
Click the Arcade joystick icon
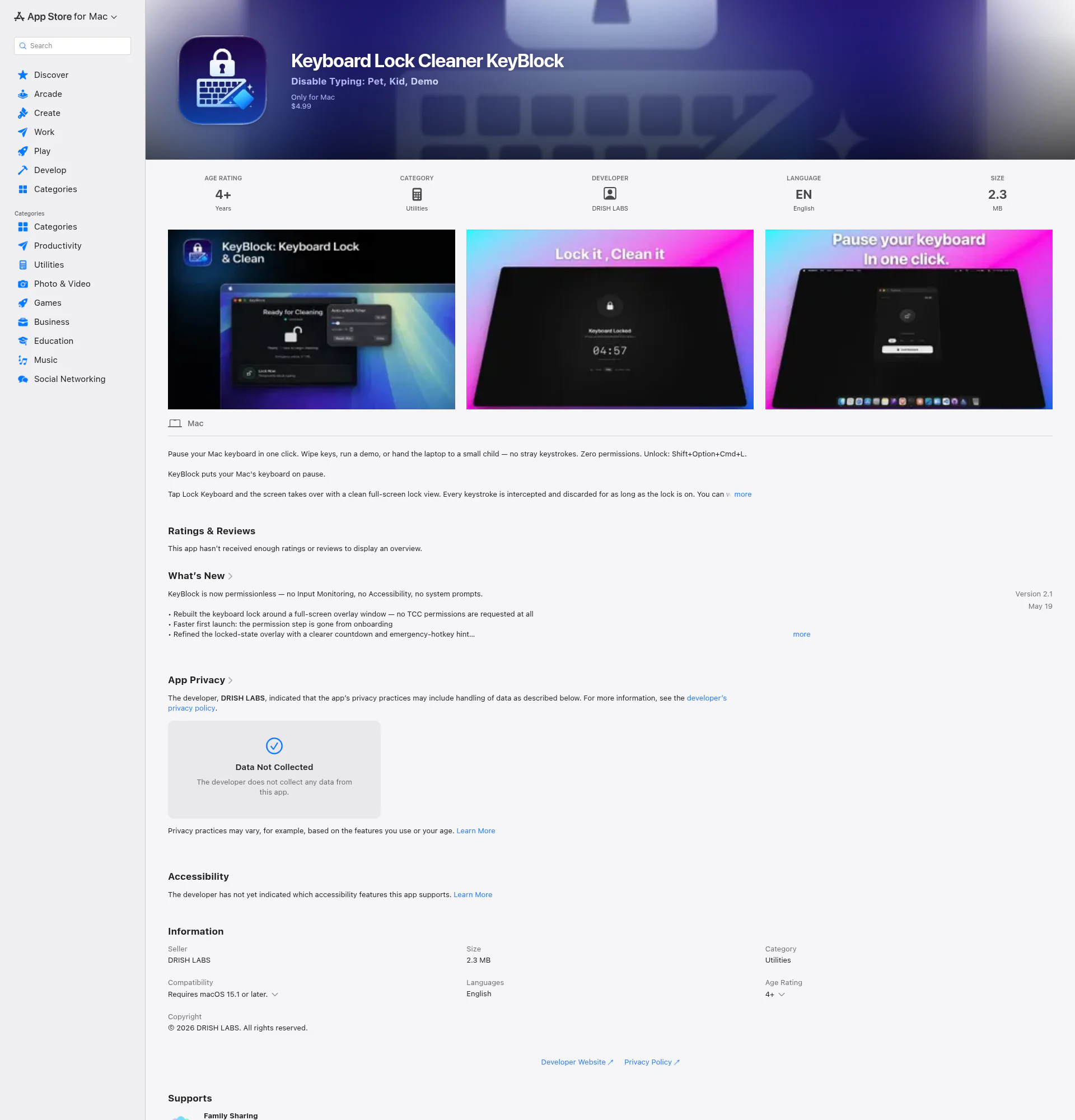click(23, 94)
